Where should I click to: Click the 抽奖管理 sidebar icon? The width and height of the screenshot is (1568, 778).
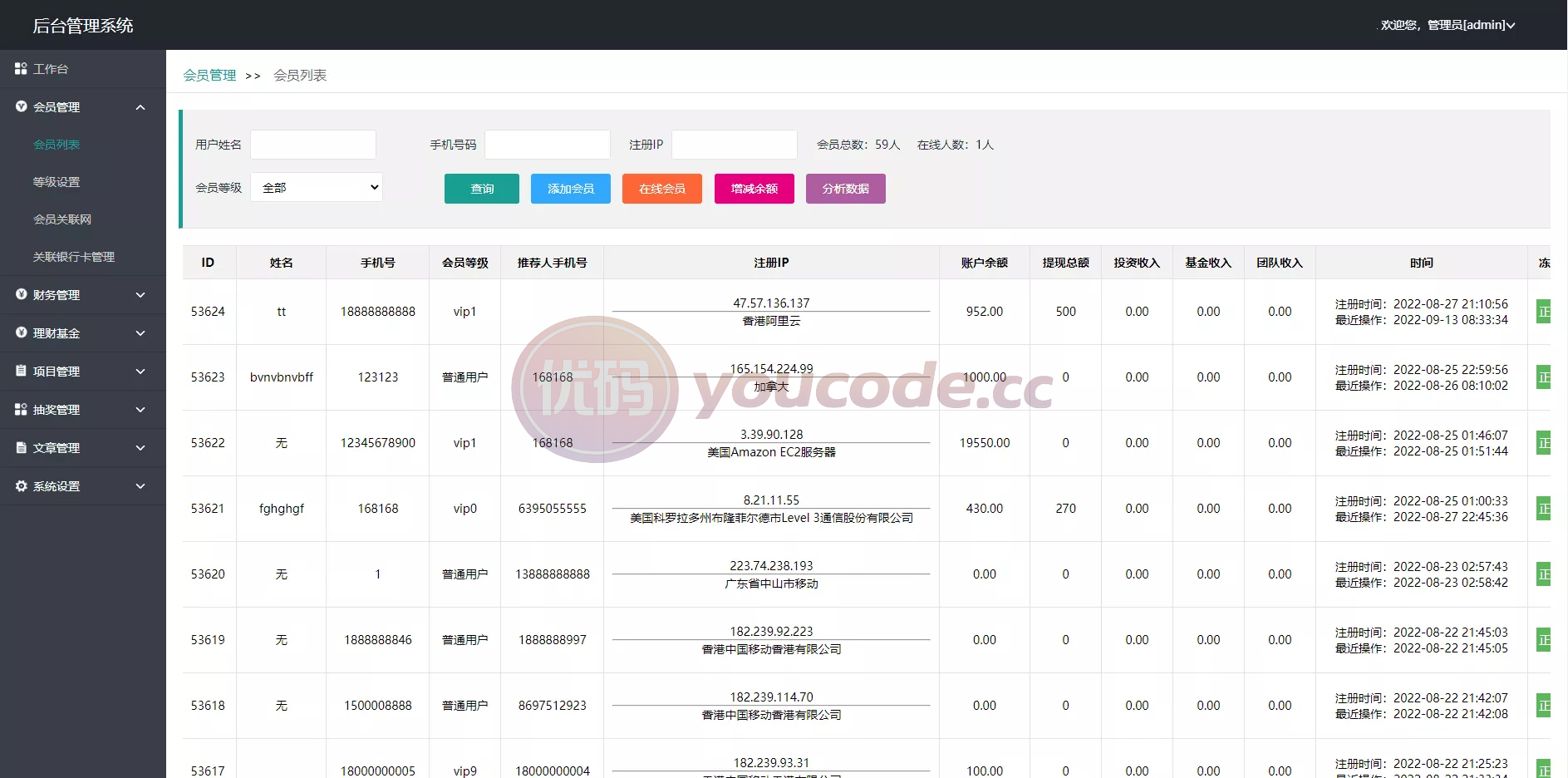[x=21, y=409]
